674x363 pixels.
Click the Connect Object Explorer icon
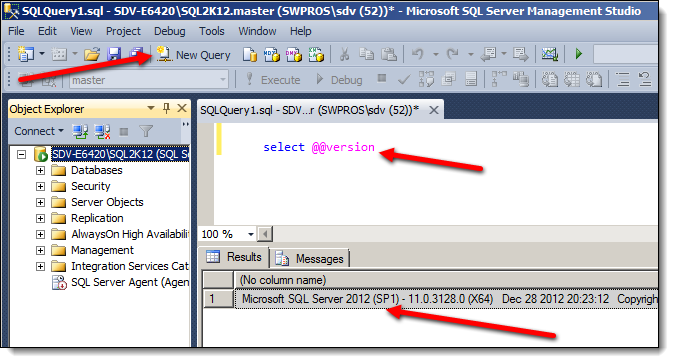tap(80, 131)
